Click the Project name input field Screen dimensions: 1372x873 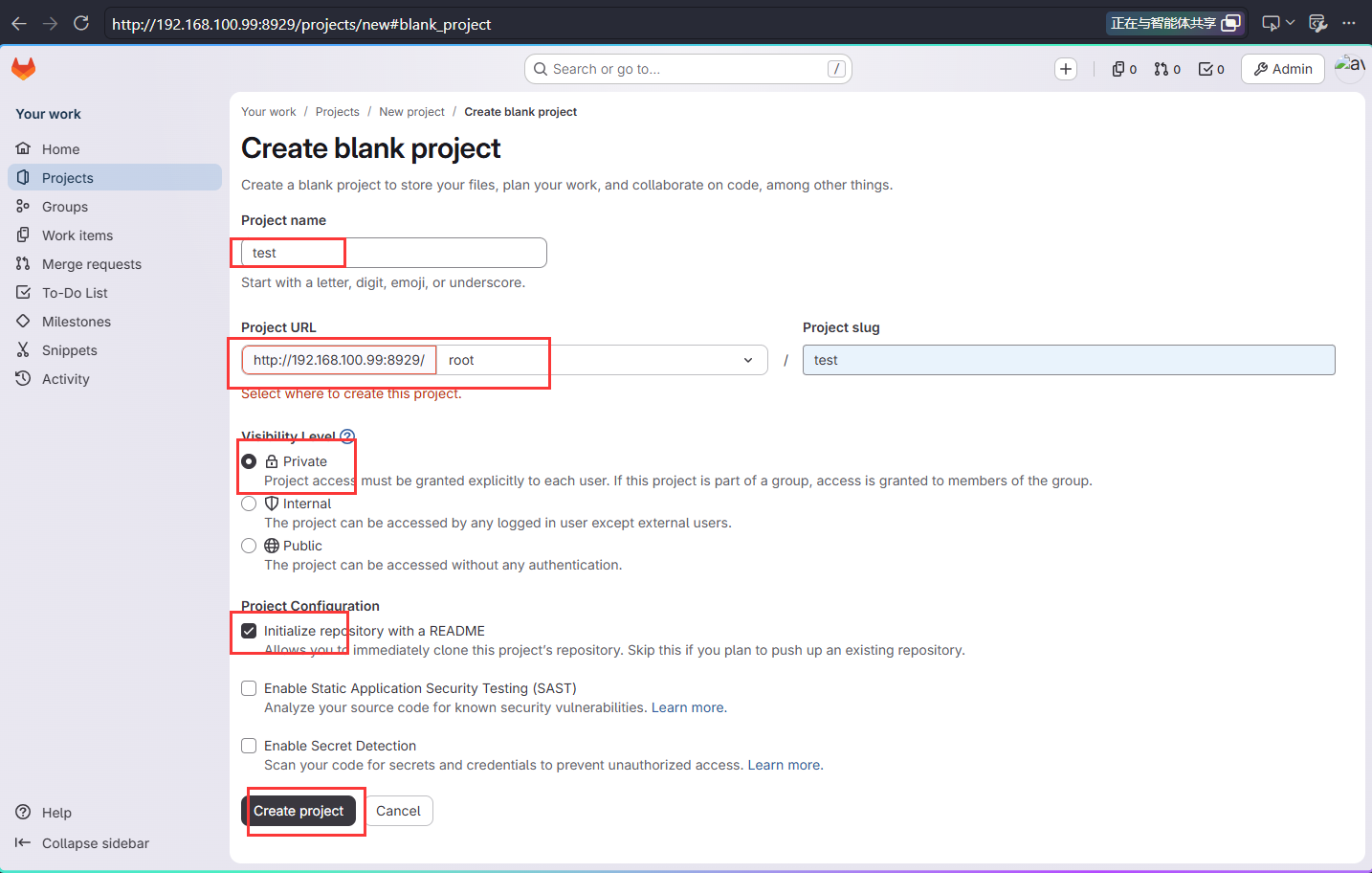coord(394,253)
